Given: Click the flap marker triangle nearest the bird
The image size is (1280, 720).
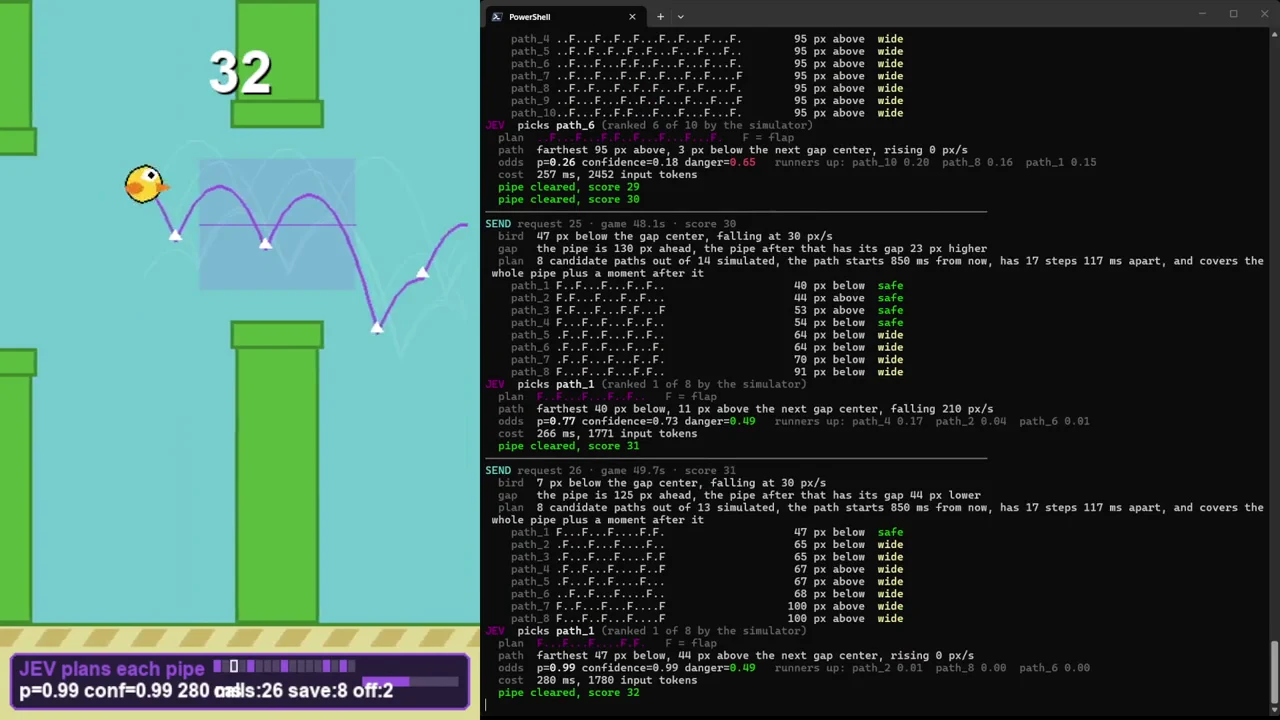Looking at the screenshot, I should coord(175,235).
